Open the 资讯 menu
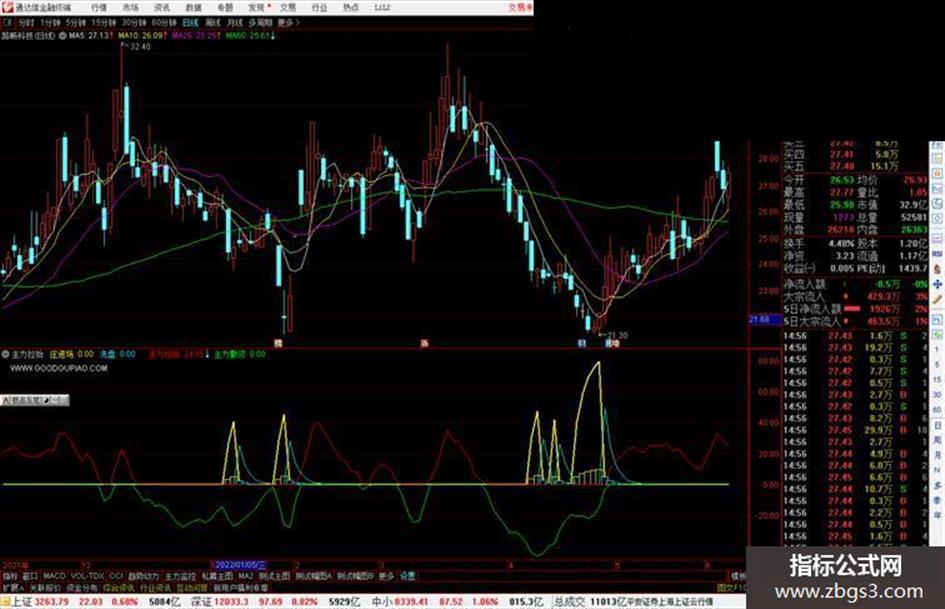 [x=162, y=8]
